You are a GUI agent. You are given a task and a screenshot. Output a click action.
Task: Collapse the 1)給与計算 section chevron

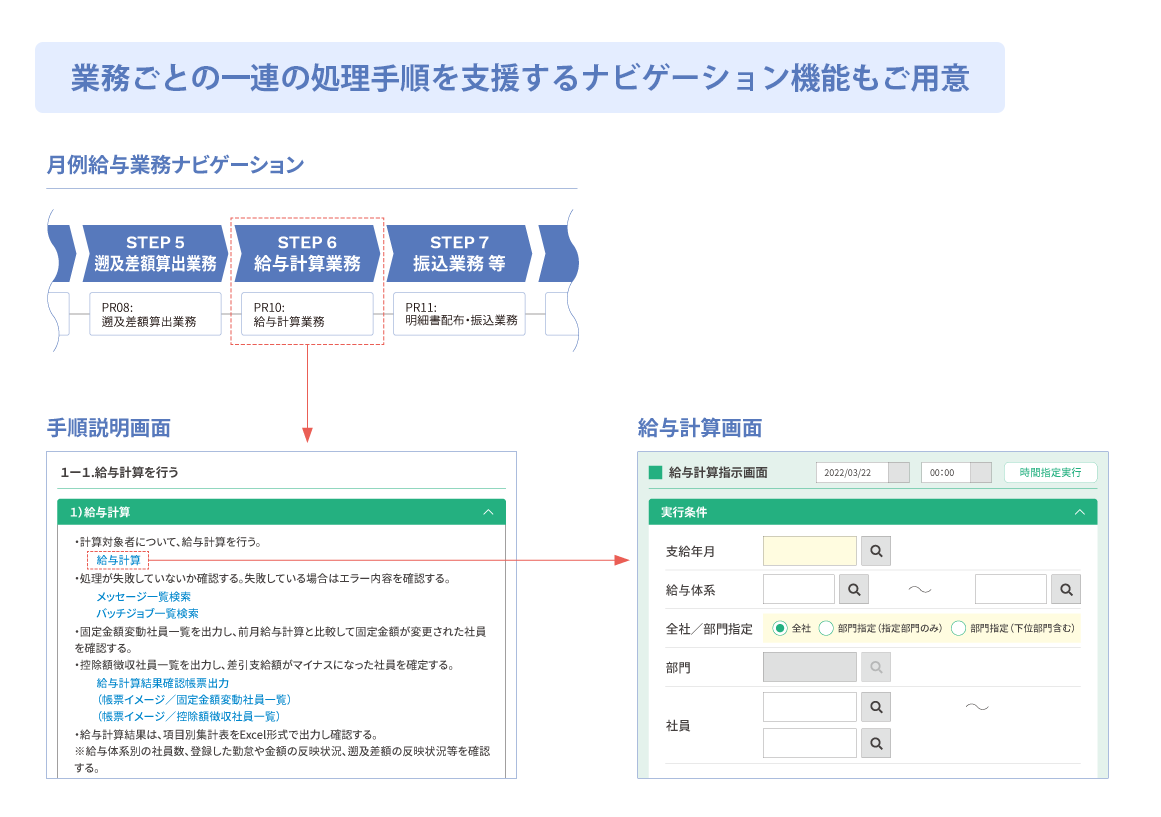[488, 512]
